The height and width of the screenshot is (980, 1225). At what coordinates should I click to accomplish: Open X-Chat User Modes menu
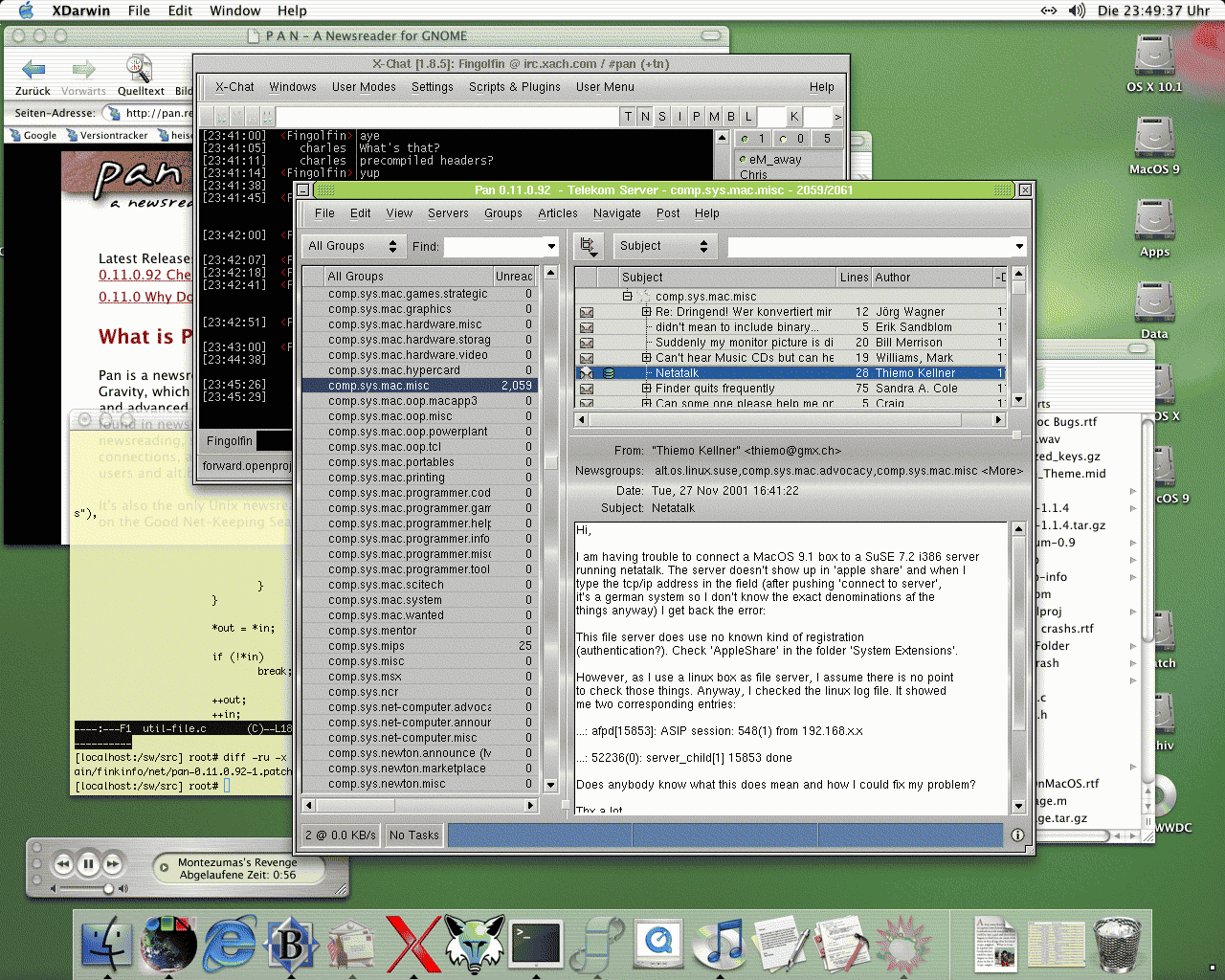pyautogui.click(x=364, y=87)
